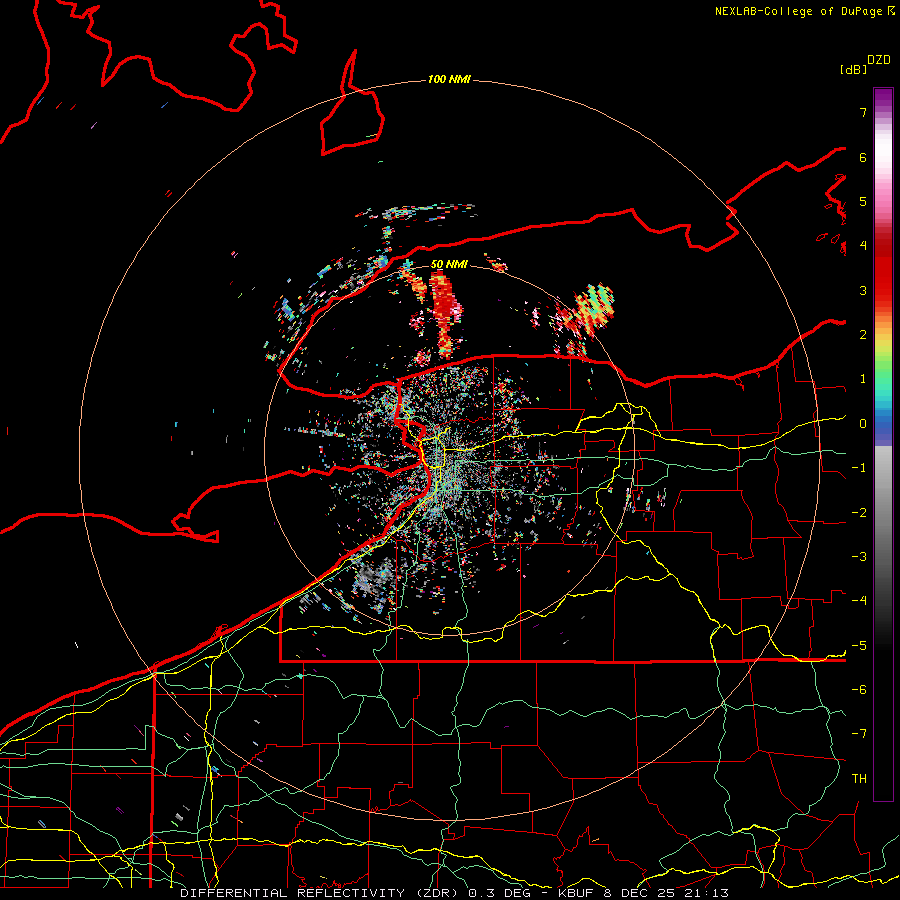Click the 0 value on the dB scale
The image size is (900, 900).
[863, 424]
